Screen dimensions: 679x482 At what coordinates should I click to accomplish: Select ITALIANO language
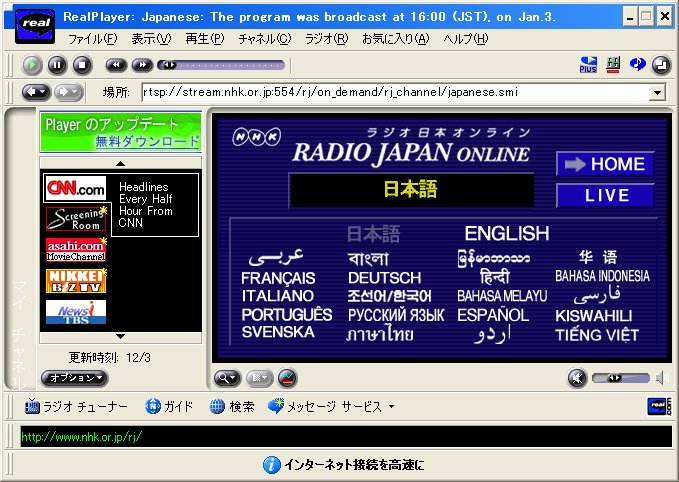(278, 296)
